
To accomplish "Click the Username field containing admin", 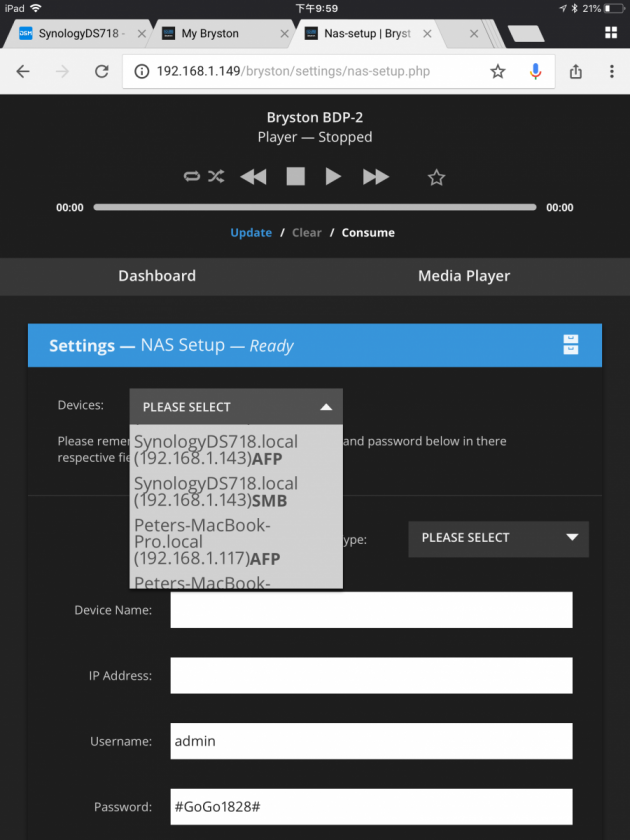I will pos(371,741).
